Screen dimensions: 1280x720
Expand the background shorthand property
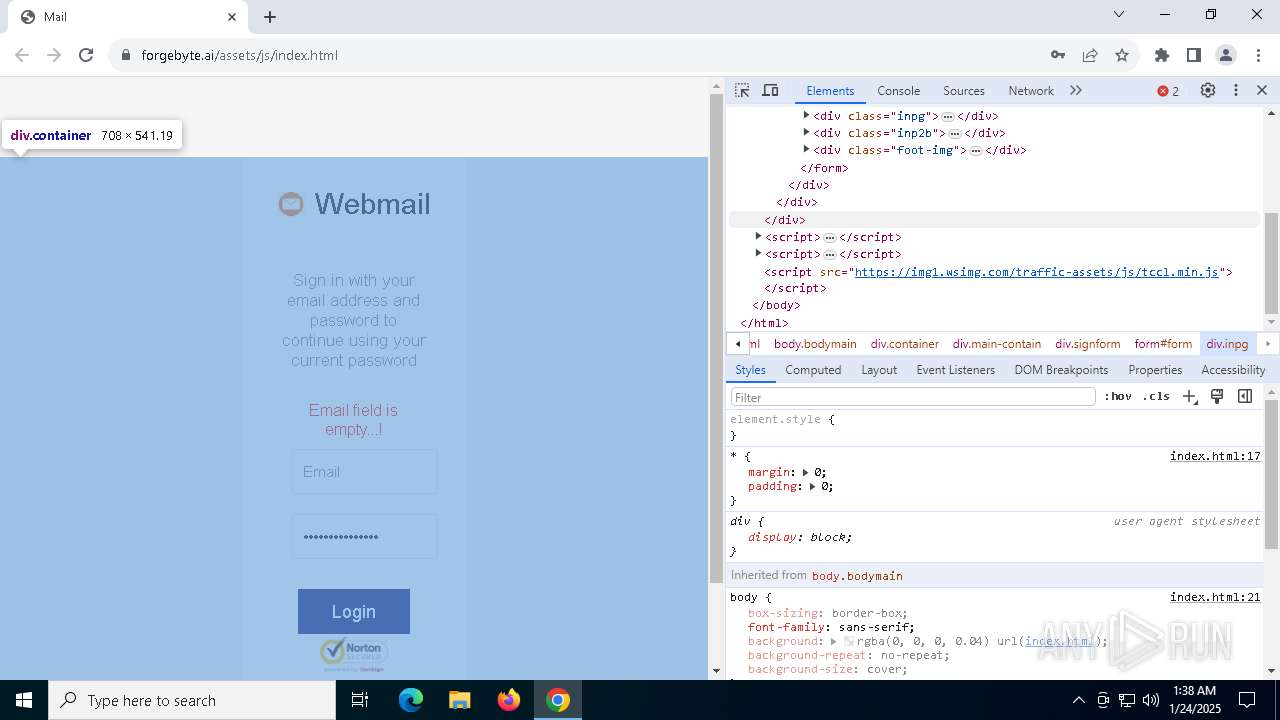click(834, 641)
